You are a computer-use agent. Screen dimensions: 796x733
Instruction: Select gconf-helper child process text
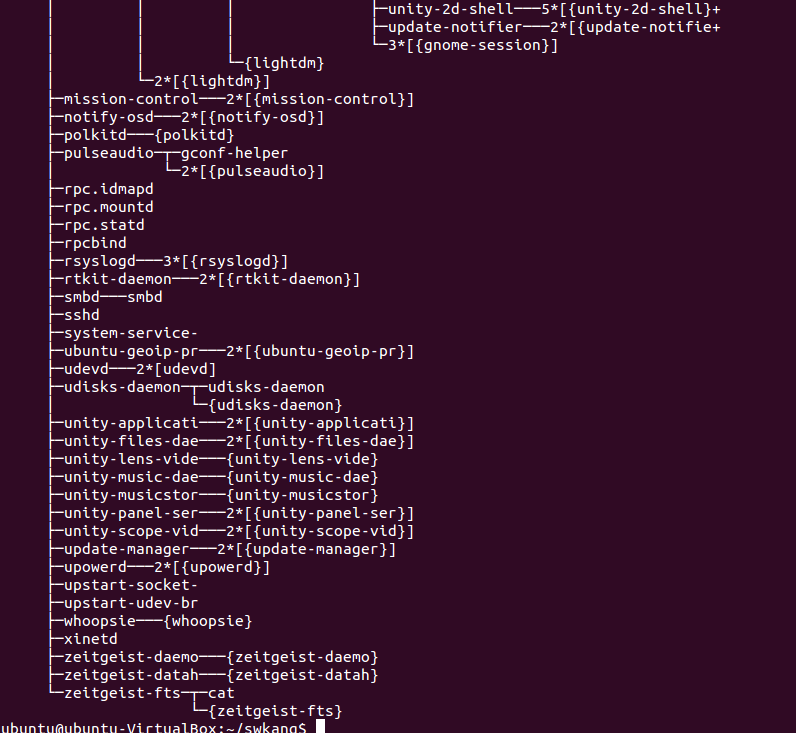(235, 153)
